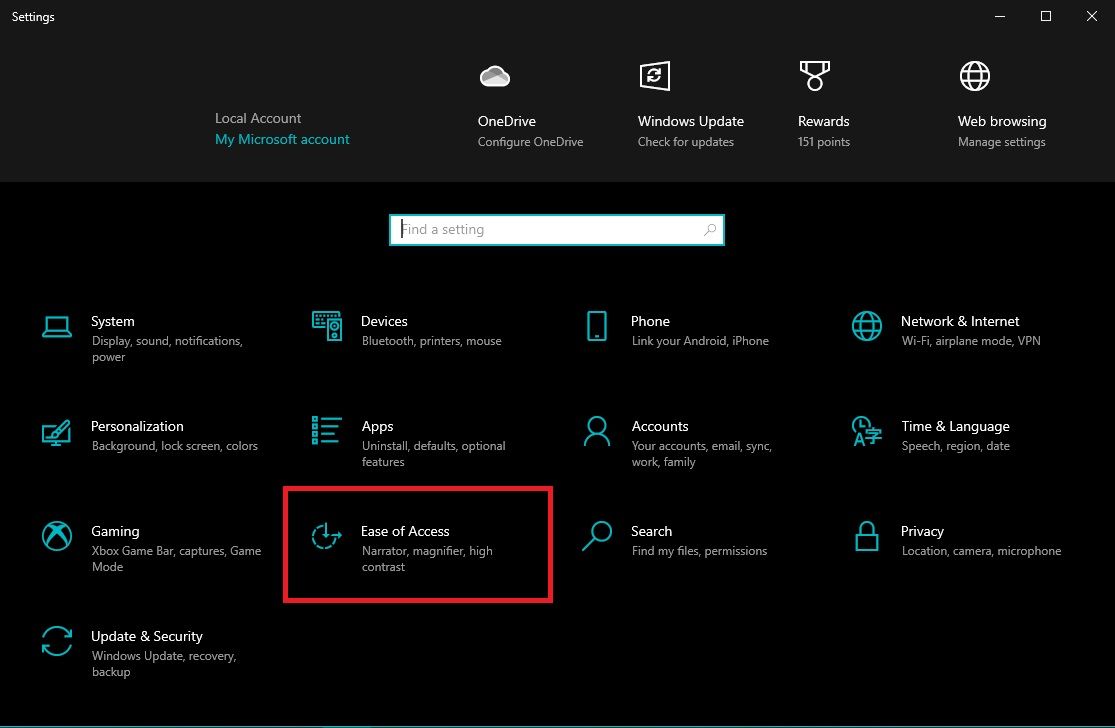The height and width of the screenshot is (728, 1115).
Task: Click the Time & Language title
Action: click(956, 427)
